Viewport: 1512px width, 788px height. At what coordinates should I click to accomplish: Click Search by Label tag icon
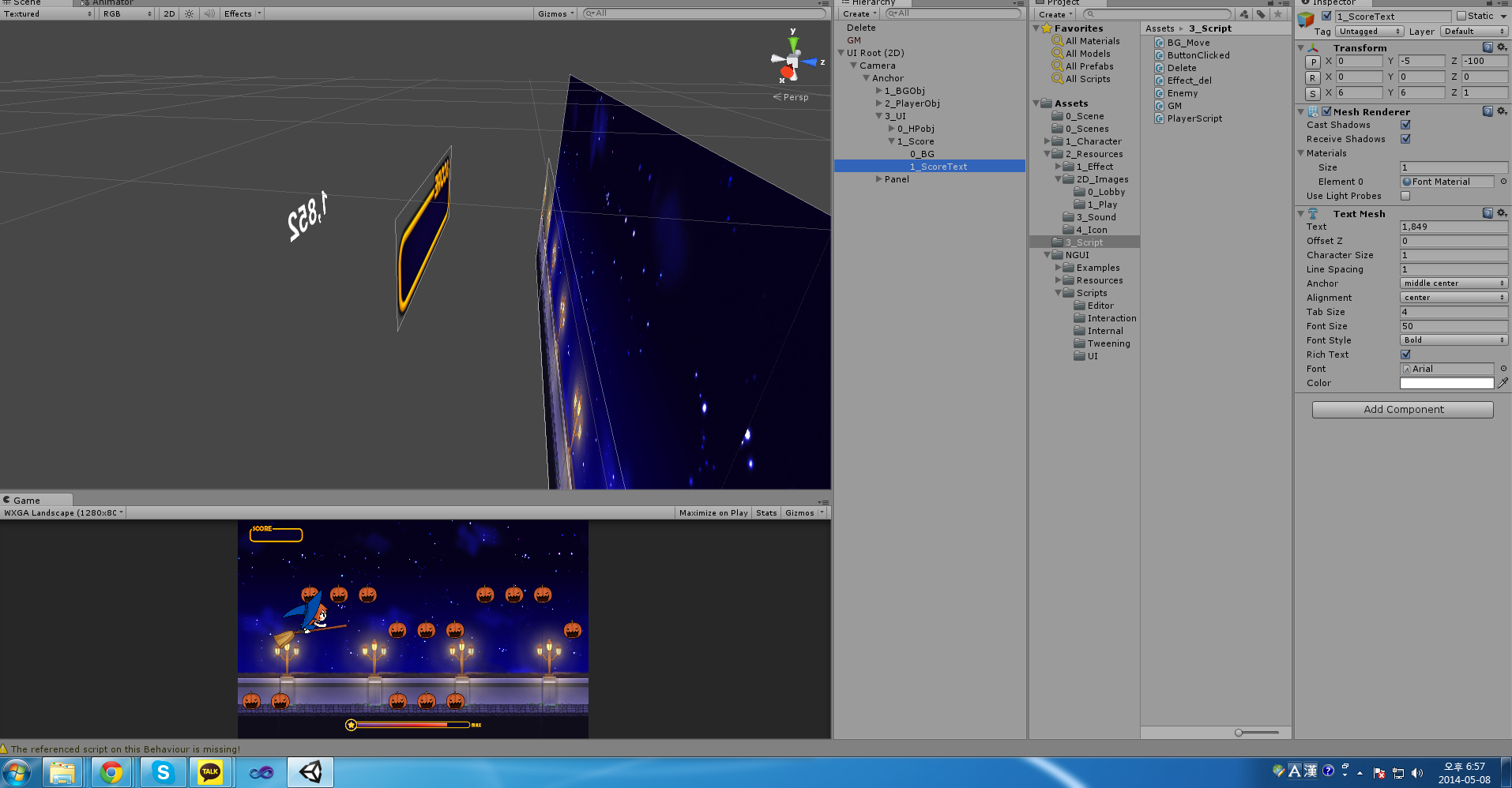click(1261, 14)
